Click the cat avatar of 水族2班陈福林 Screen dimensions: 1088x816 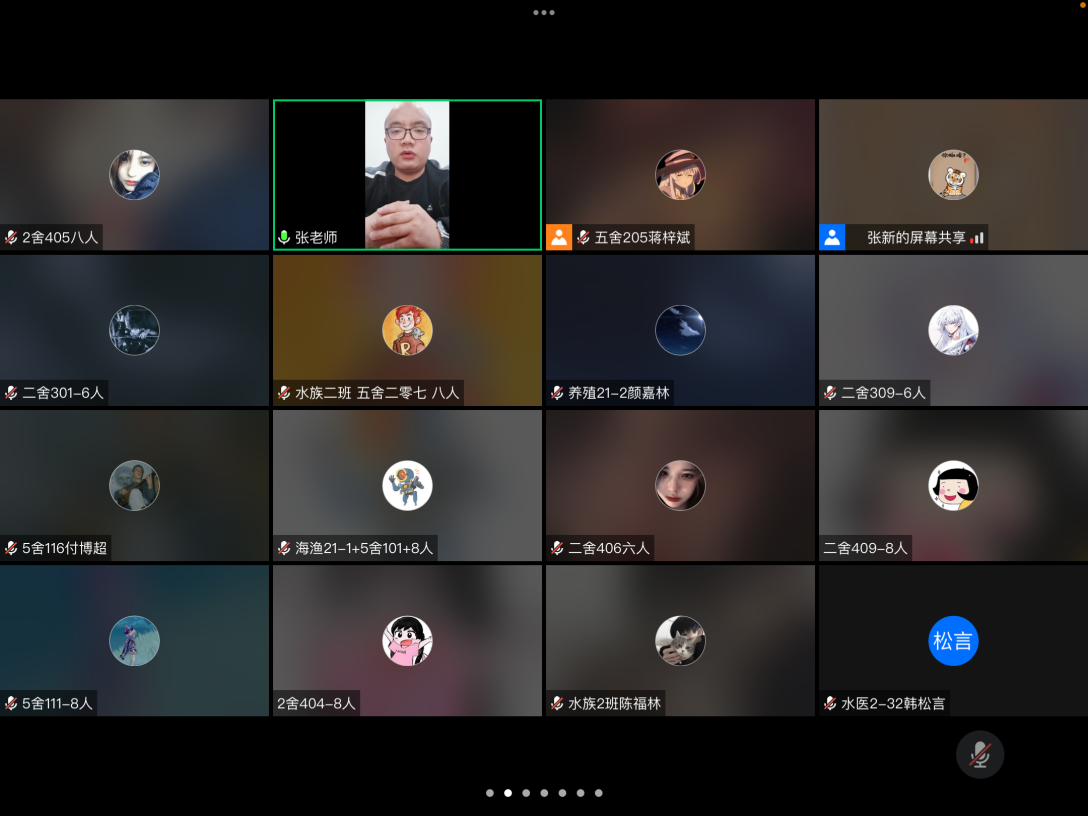pos(680,641)
